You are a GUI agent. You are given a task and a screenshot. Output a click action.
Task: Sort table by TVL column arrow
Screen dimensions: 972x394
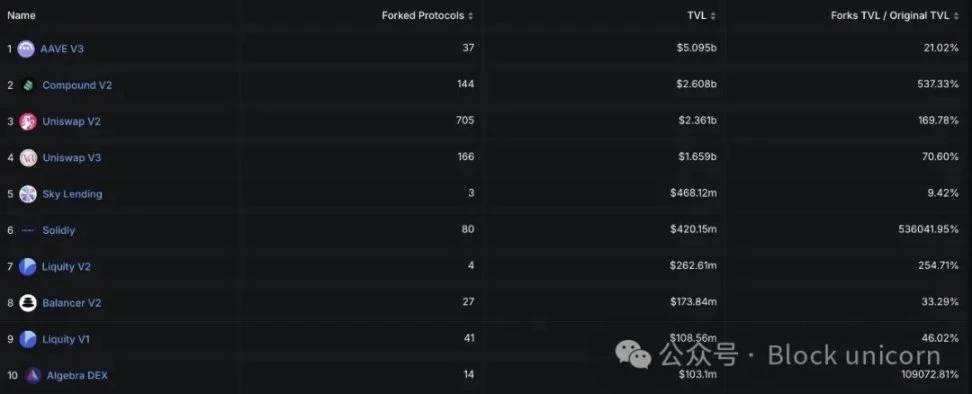tap(713, 16)
